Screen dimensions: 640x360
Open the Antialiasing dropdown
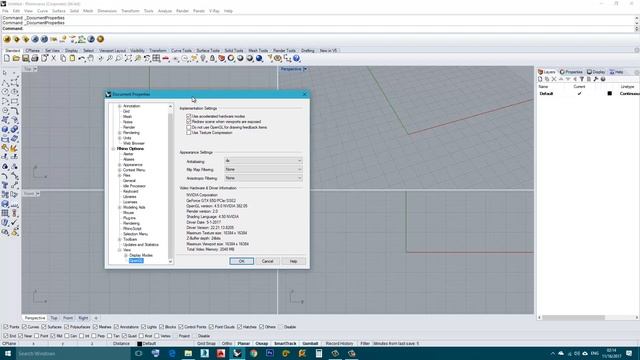[263, 161]
